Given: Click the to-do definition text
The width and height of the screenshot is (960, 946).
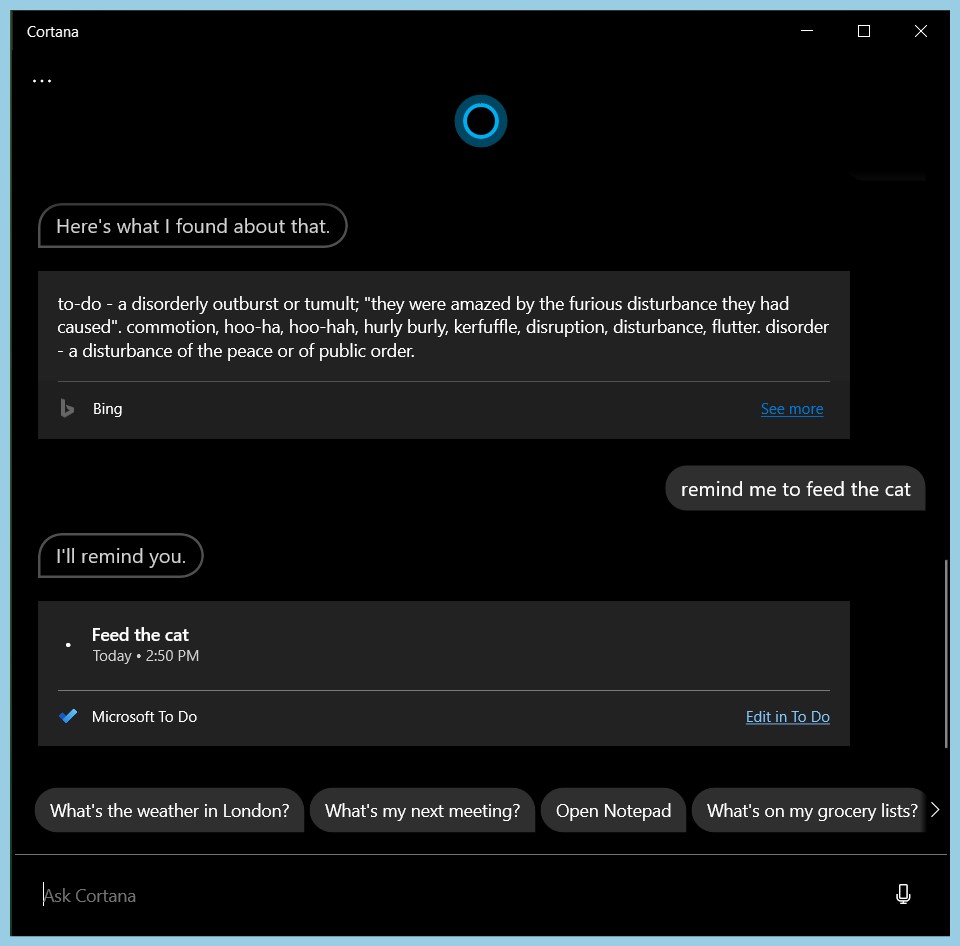Looking at the screenshot, I should [443, 327].
